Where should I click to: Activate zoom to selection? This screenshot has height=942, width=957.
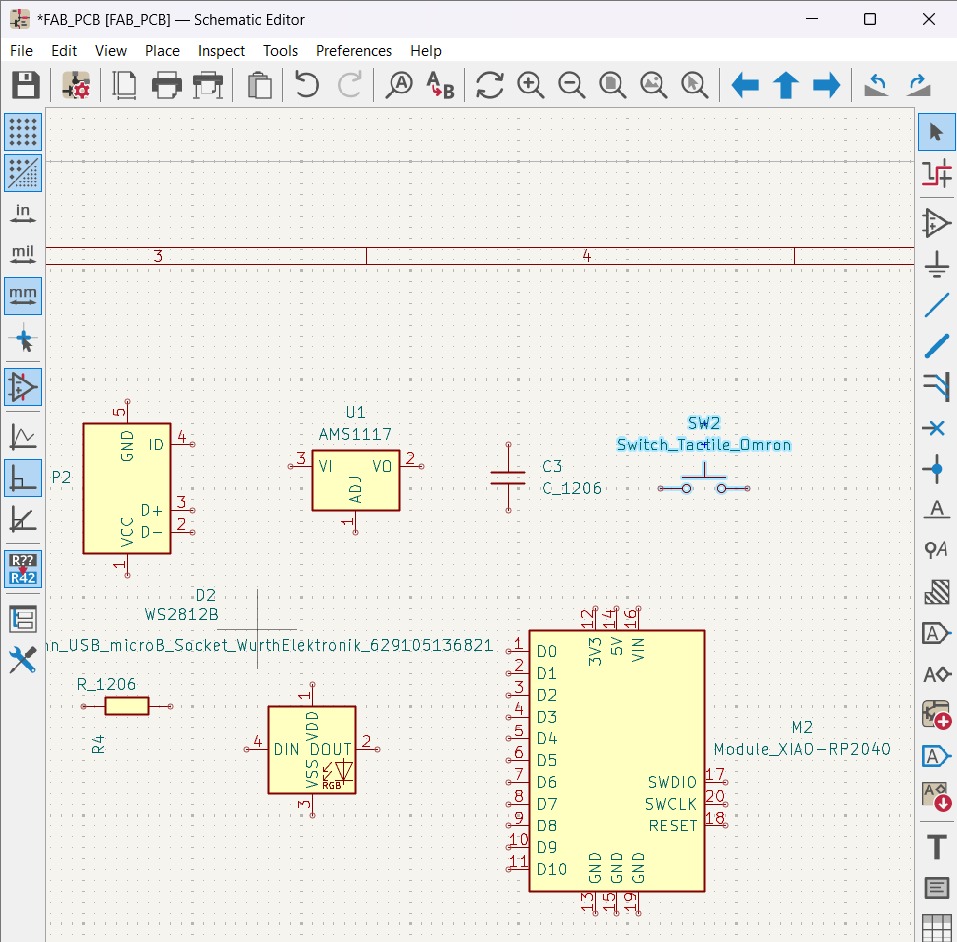[694, 85]
